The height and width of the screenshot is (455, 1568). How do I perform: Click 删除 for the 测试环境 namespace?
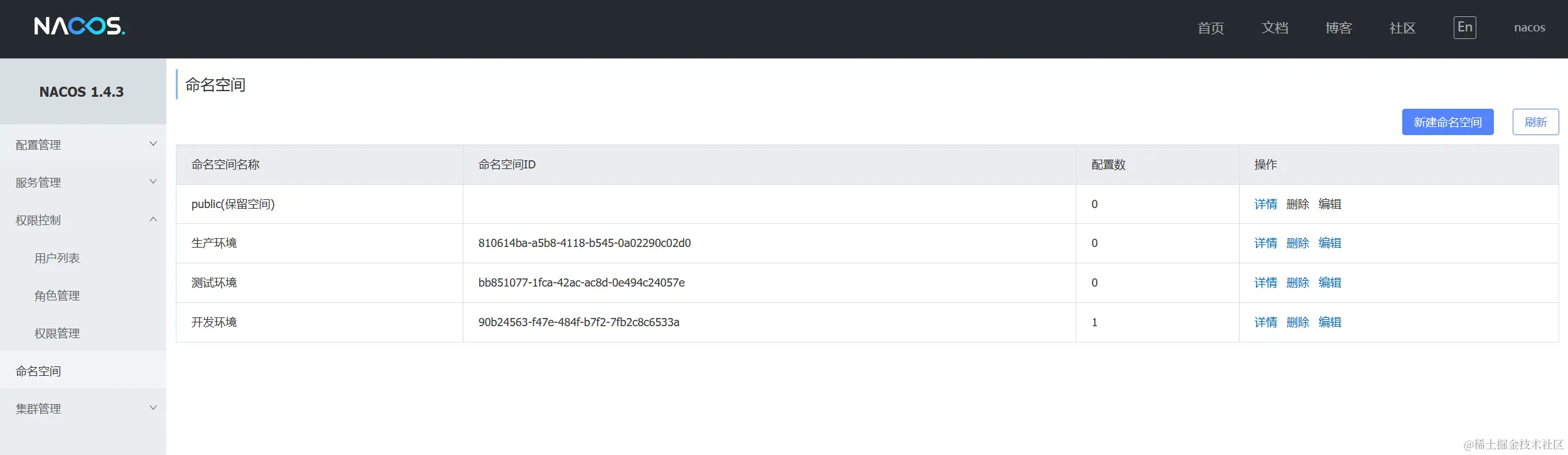tap(1297, 283)
